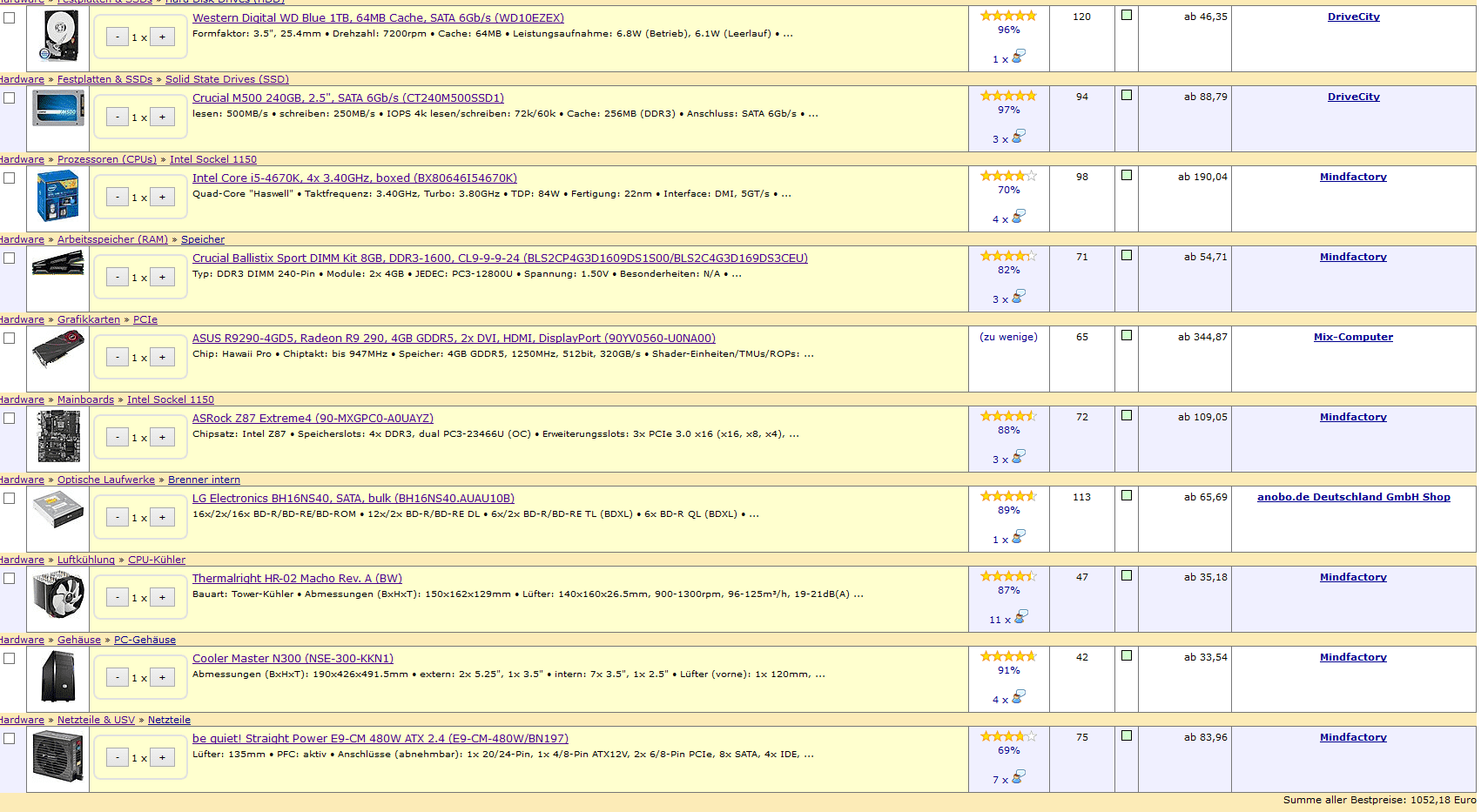Open Arbeitsspeicher (RAM) breadcrumb
This screenshot has width=1481, height=812.
[x=112, y=239]
